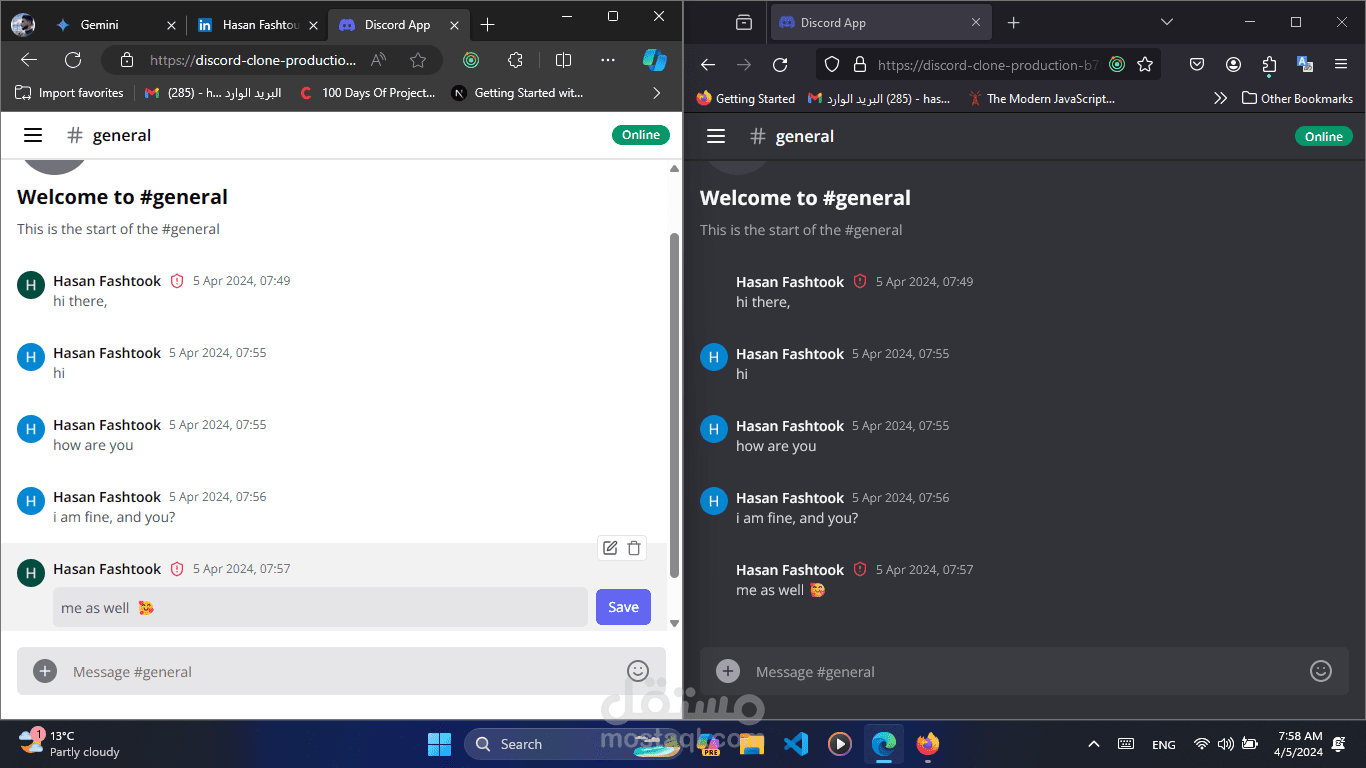Screen dimensions: 1366x768
Task: Click the Message #general input in Firefox
Action: pos(1024,671)
